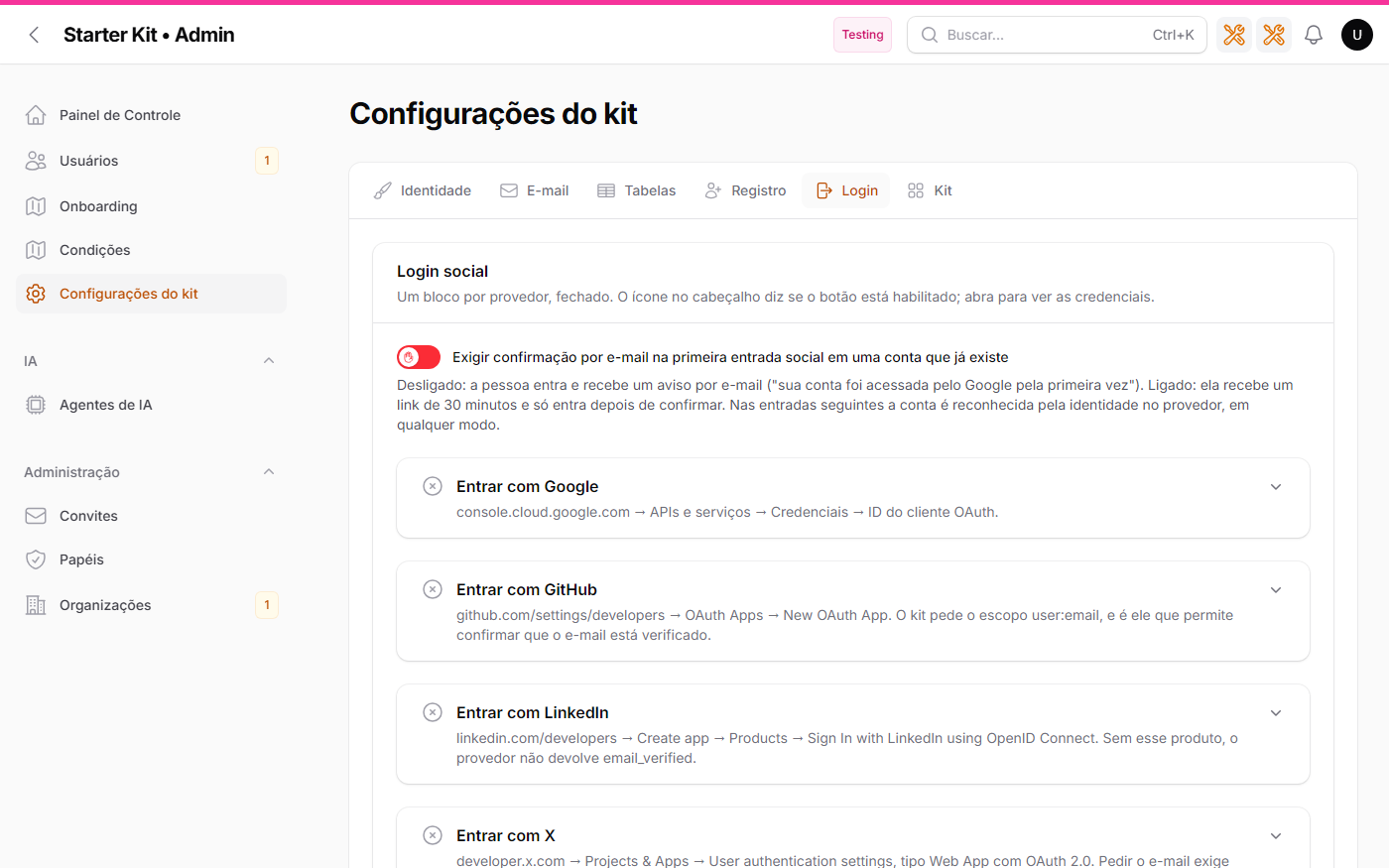Open Agentes de IA from the sidebar
This screenshot has width=1389, height=868.
point(151,405)
